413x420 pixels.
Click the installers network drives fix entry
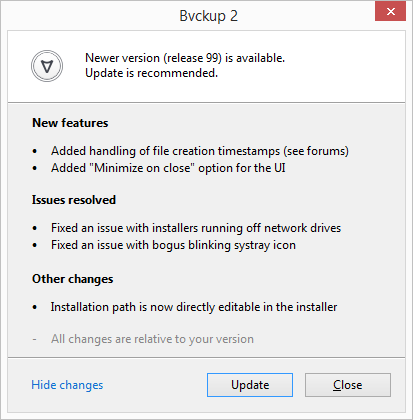pos(196,228)
